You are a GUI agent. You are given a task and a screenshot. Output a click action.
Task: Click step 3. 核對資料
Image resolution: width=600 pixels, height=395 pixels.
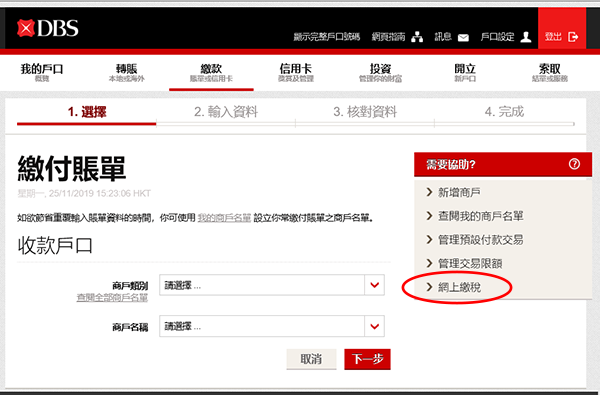coord(365,112)
